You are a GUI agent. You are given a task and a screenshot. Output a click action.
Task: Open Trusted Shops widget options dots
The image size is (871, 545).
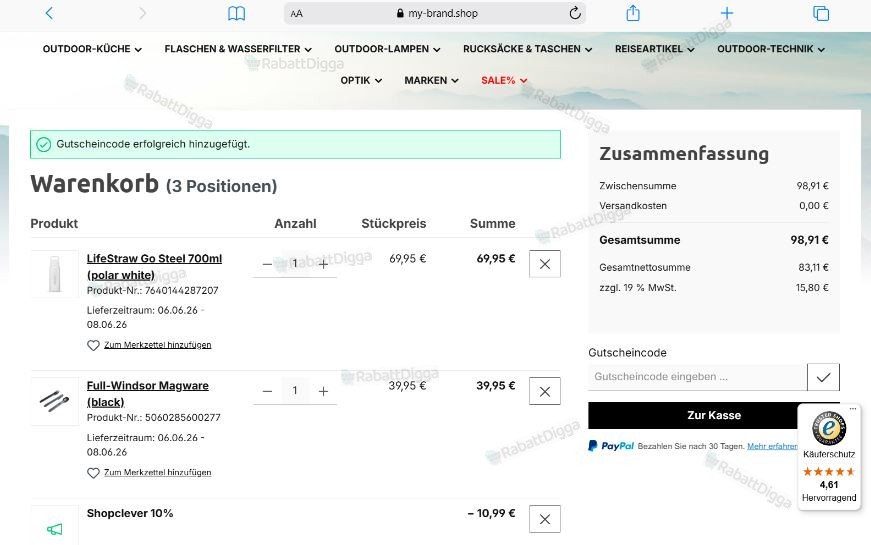coord(853,409)
